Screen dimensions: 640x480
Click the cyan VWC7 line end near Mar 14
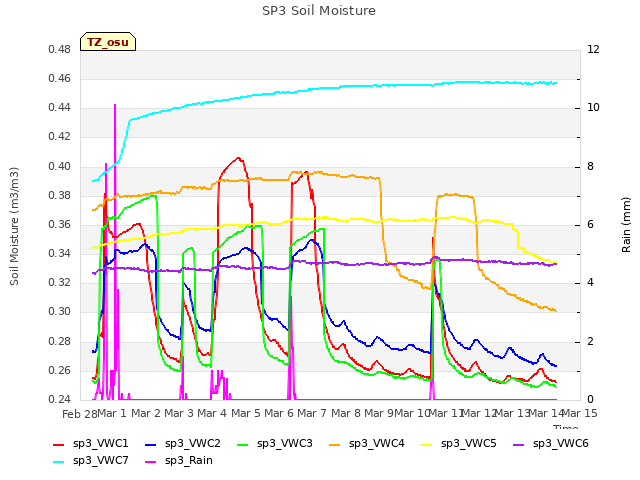556,83
